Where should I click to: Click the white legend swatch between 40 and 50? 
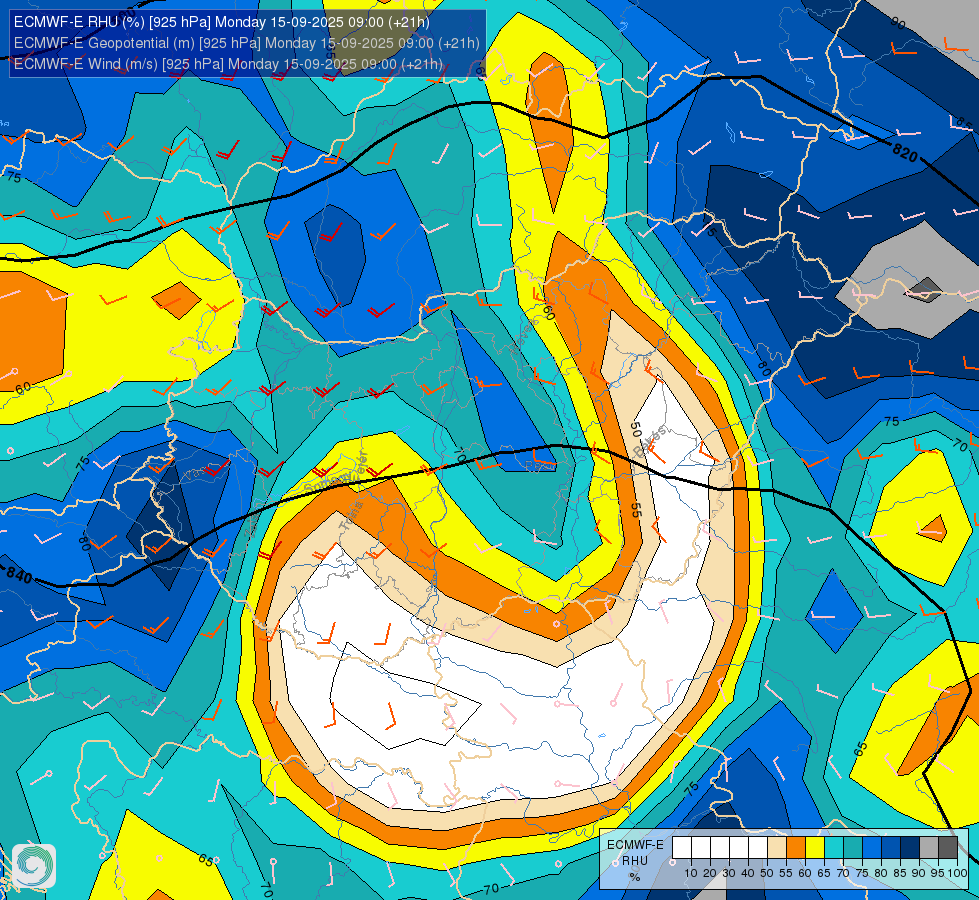pyautogui.click(x=757, y=848)
